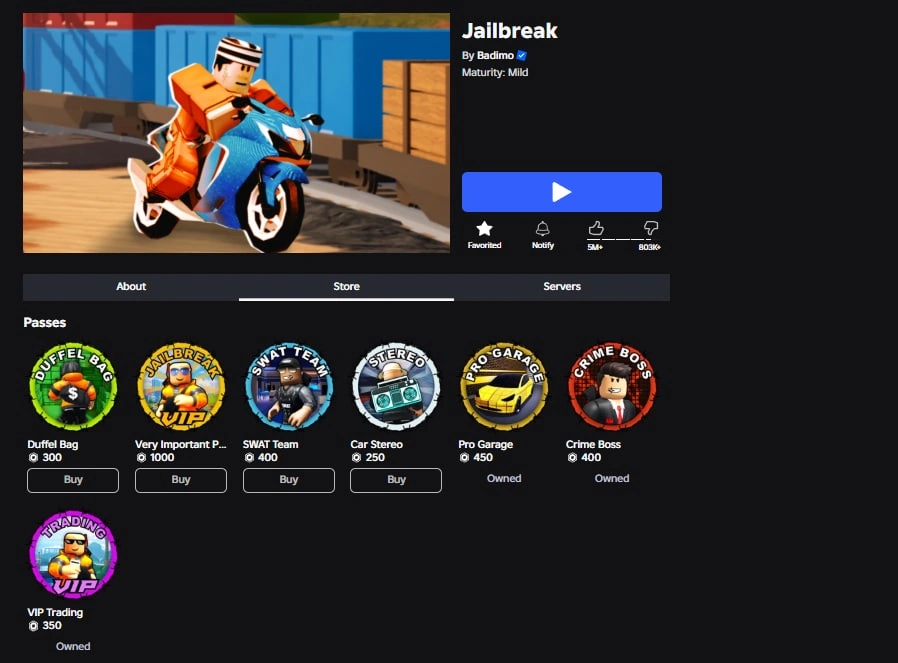This screenshot has width=898, height=663.
Task: Open the Trading VIP pass badge
Action: 73,555
